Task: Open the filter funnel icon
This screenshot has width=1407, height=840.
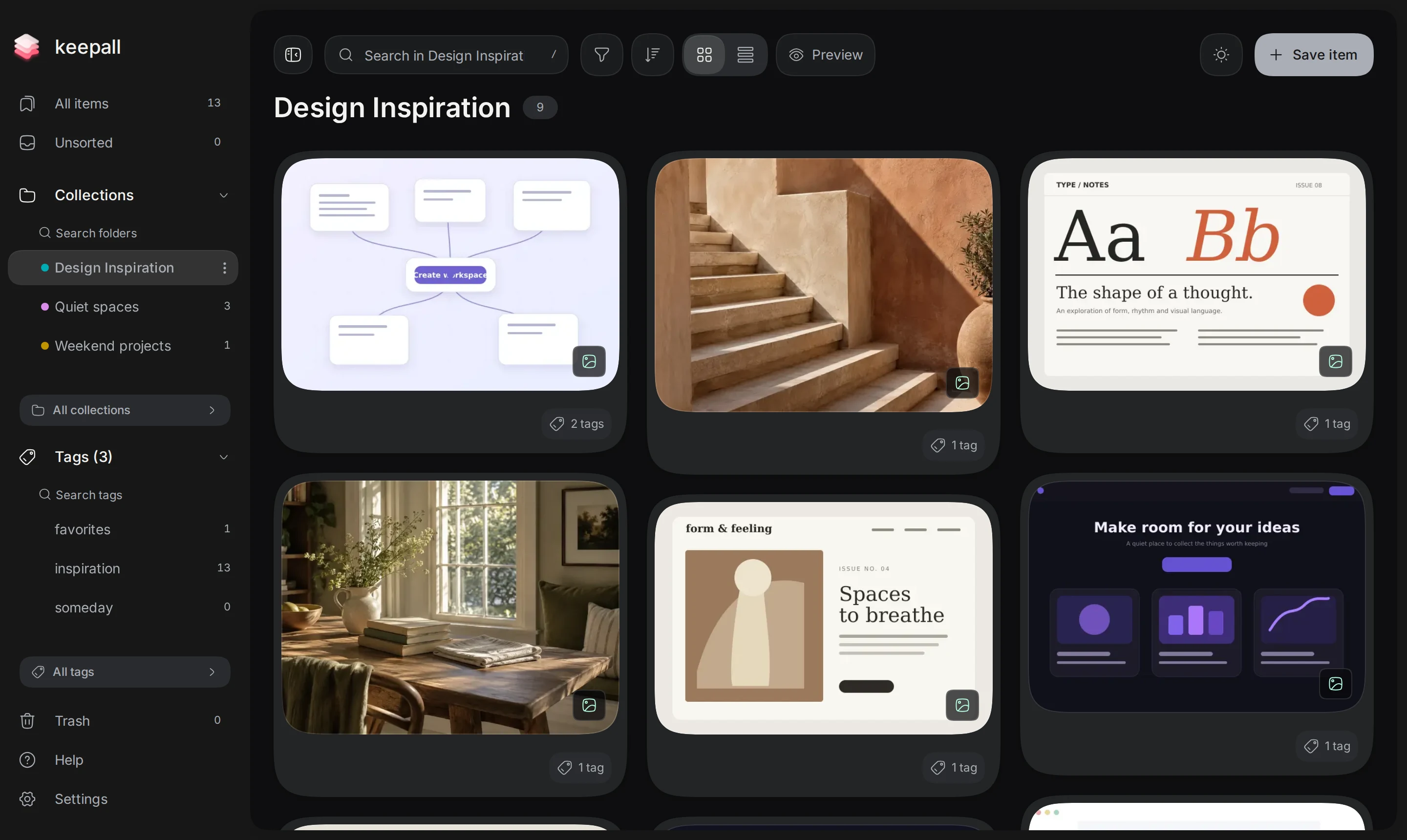Action: point(601,55)
